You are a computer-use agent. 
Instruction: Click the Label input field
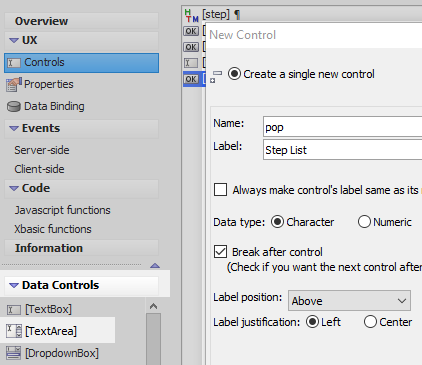342,150
